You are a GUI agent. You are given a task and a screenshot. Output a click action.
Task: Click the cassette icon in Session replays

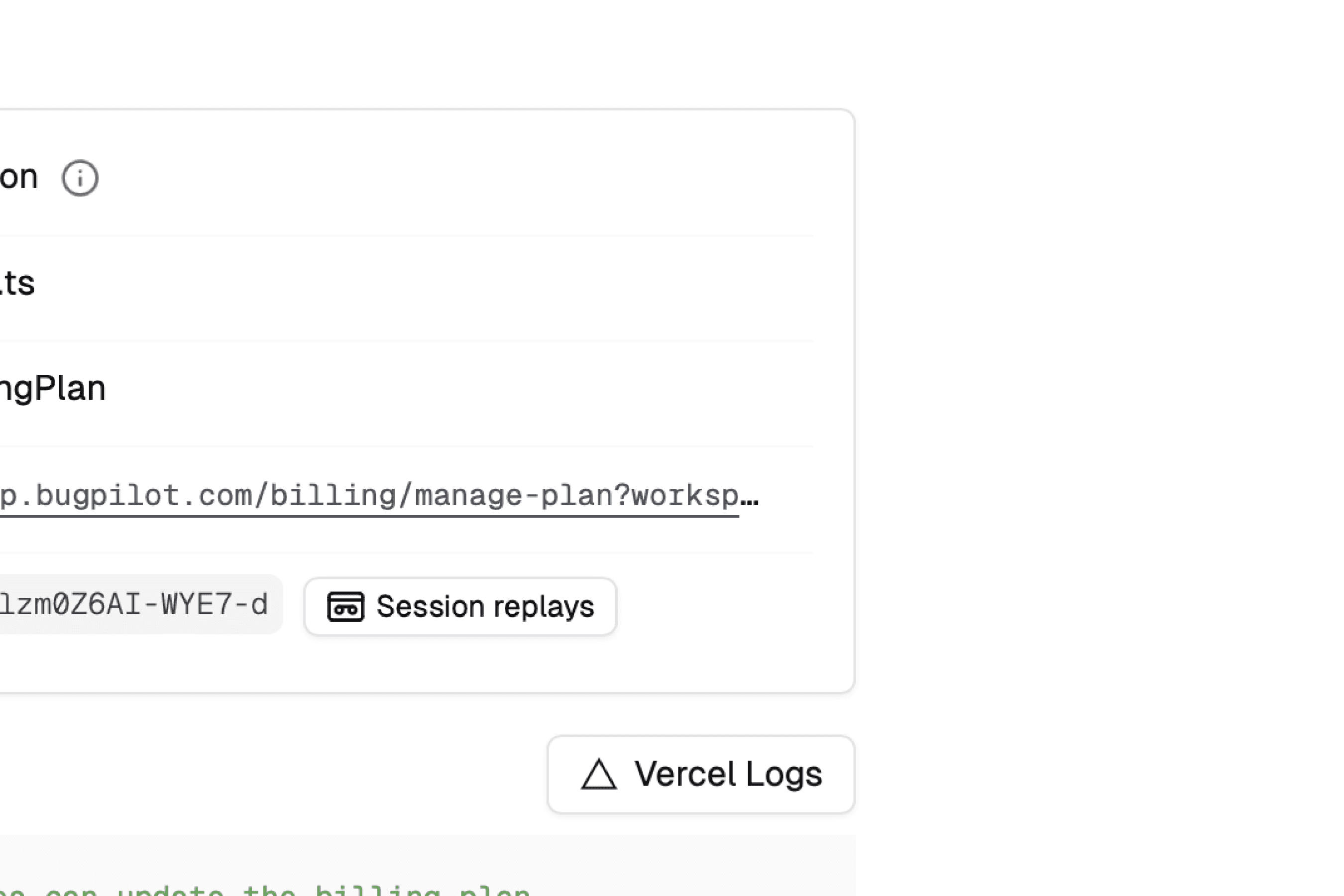[345, 606]
